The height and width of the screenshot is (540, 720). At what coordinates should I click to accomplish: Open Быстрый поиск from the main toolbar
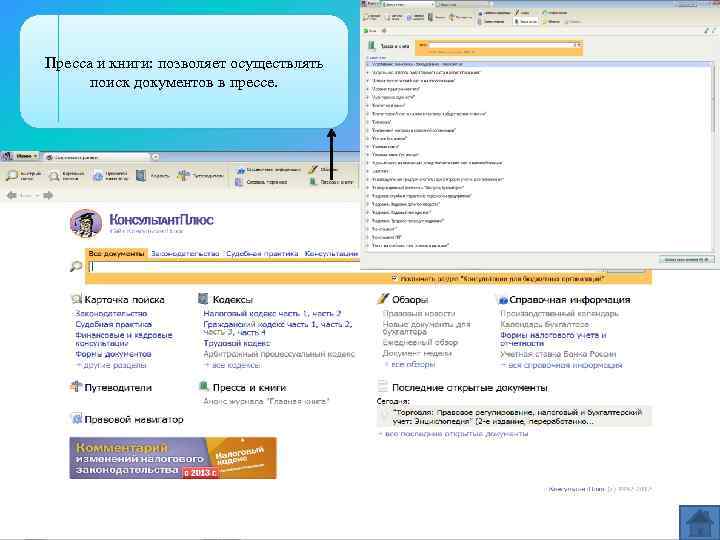coord(23,176)
